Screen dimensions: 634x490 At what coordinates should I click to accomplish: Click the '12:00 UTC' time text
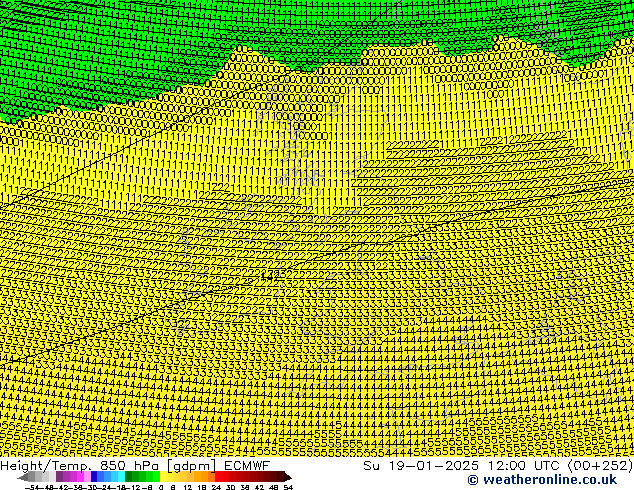click(x=525, y=465)
